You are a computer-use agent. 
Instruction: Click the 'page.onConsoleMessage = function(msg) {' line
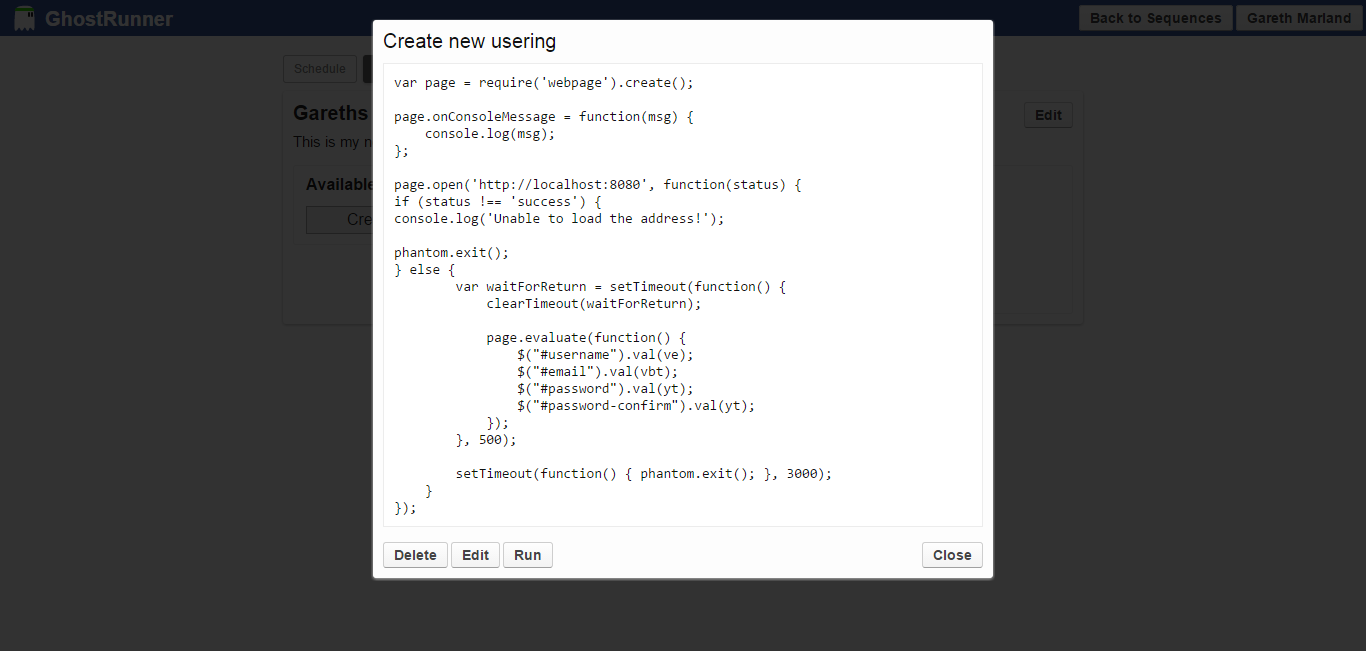(543, 117)
